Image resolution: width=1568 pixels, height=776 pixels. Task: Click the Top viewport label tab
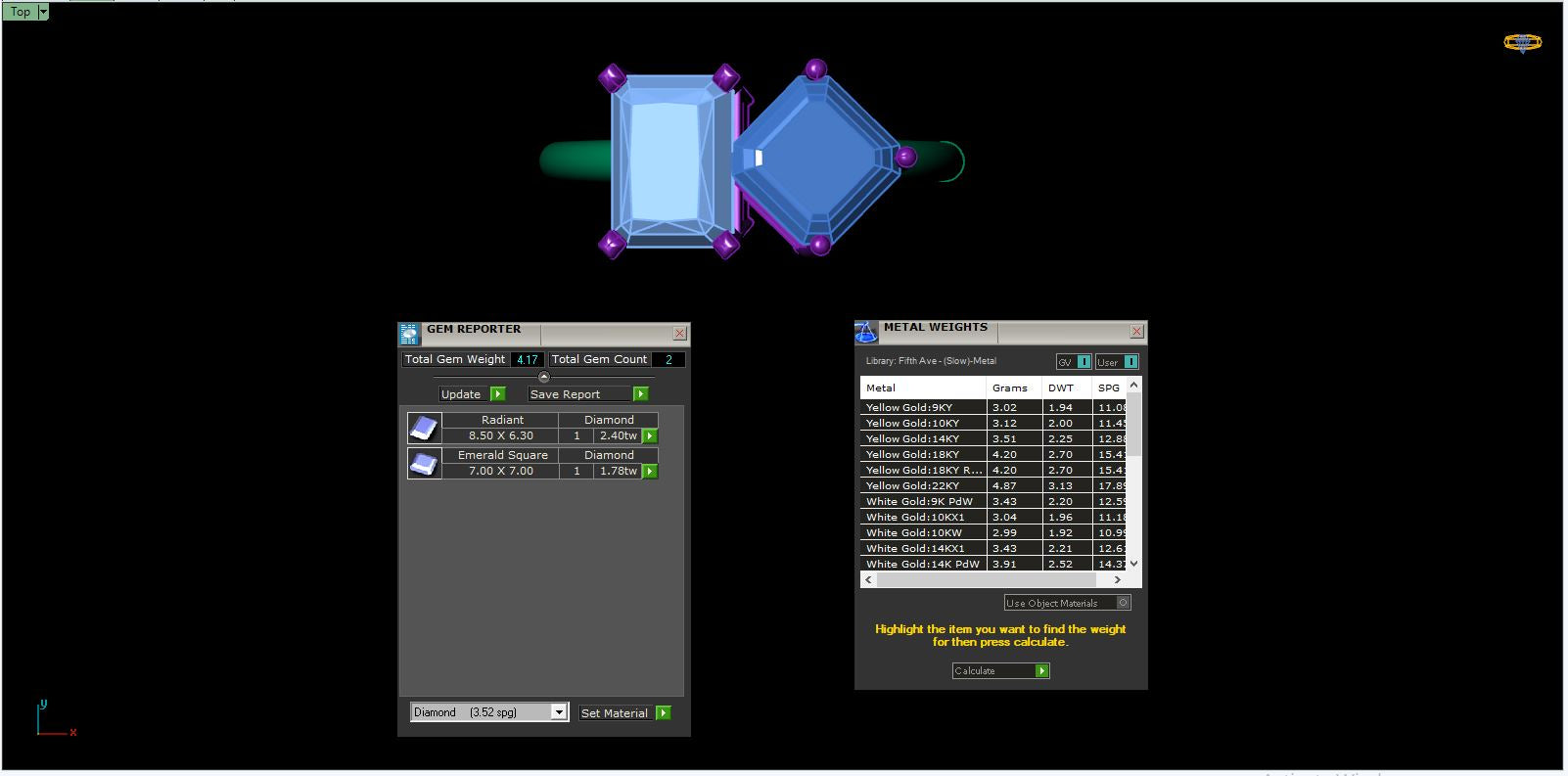pos(21,12)
